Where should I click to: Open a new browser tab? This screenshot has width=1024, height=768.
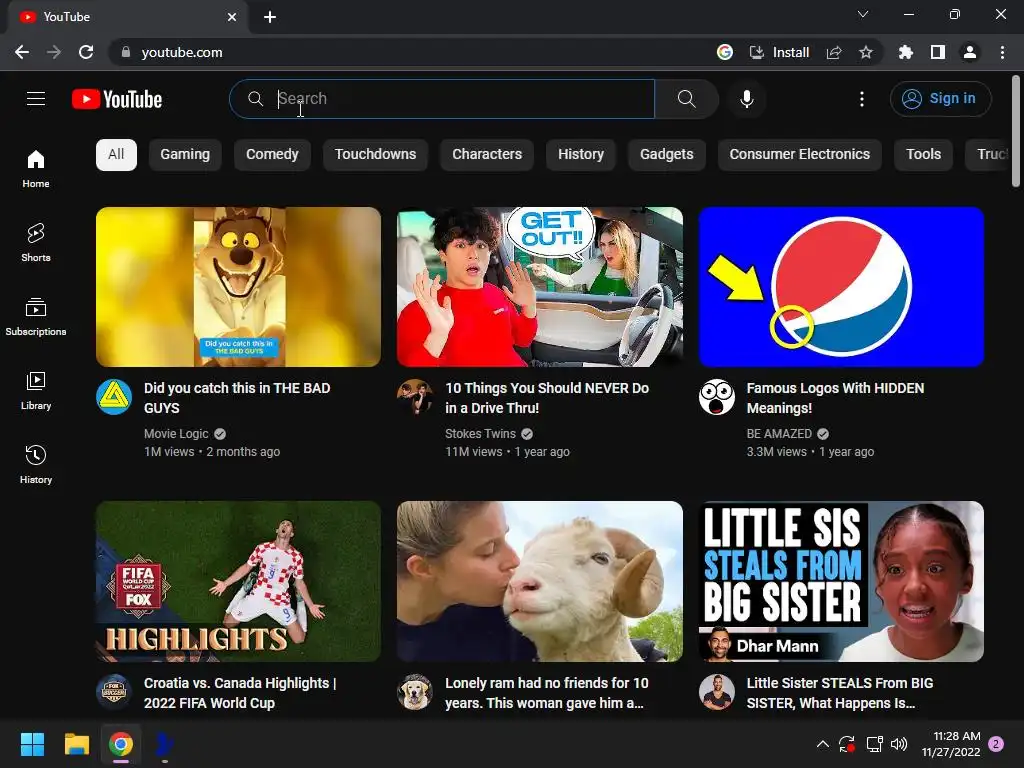click(x=270, y=17)
